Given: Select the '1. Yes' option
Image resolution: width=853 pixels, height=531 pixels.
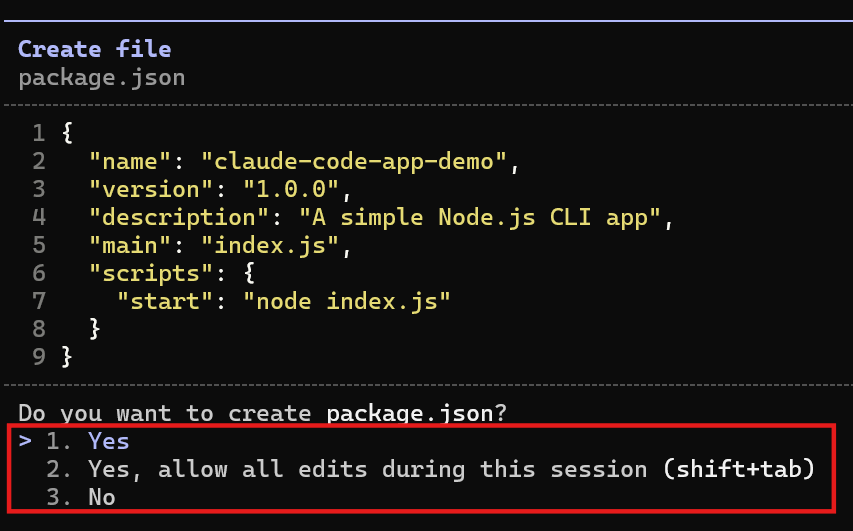Looking at the screenshot, I should click(88, 441).
